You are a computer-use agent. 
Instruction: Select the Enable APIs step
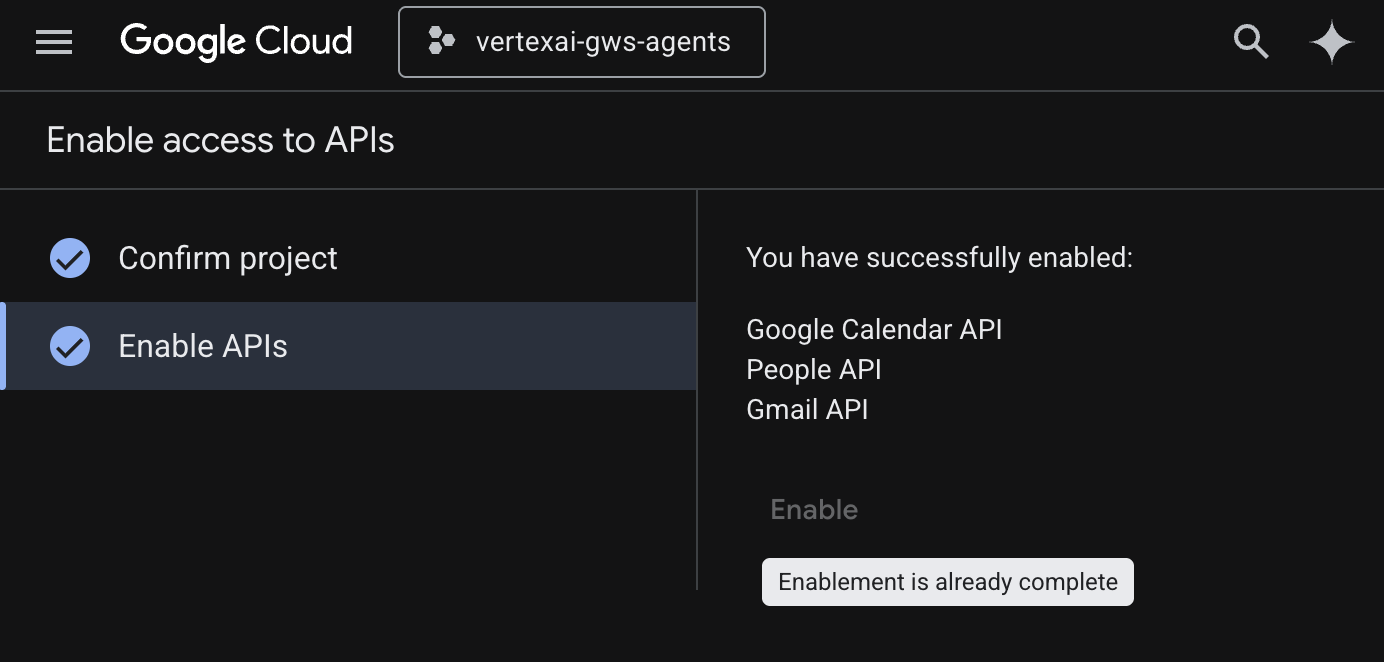203,346
